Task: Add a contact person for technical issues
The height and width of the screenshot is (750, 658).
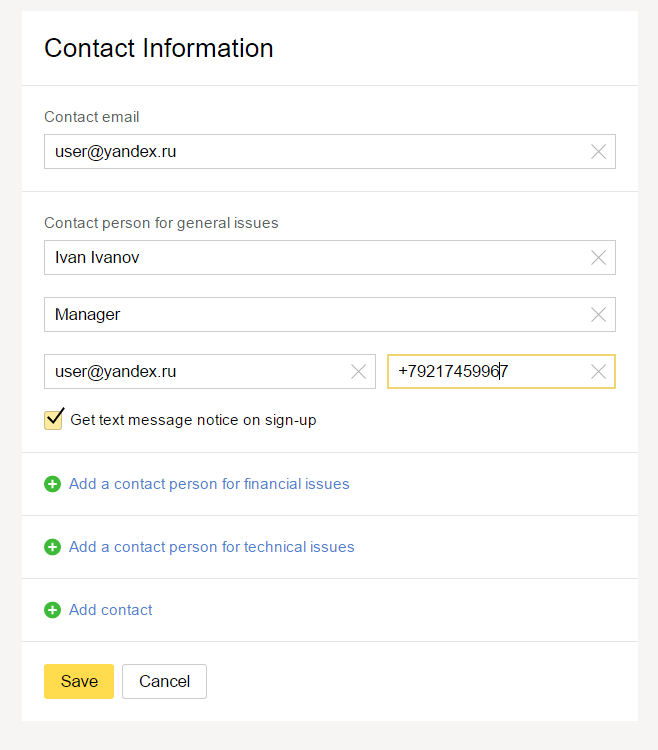Action: click(211, 547)
